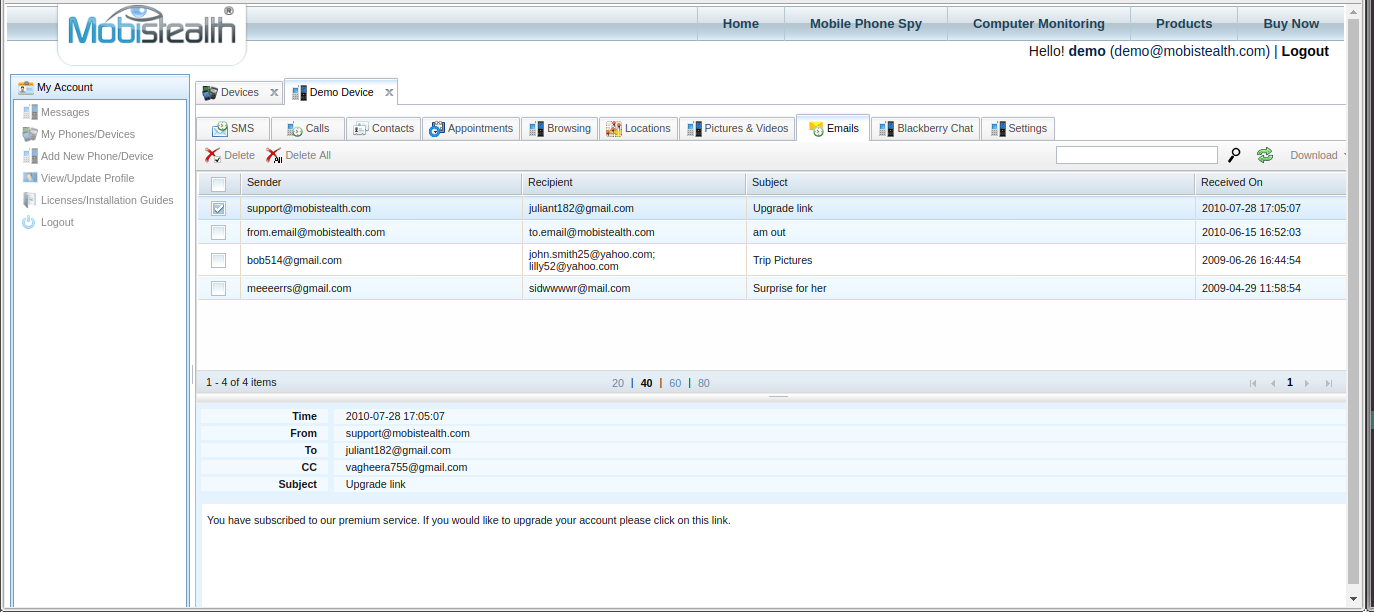The height and width of the screenshot is (612, 1374).
Task: Select the "Trip Pictures" subject cell
Action: (970, 260)
